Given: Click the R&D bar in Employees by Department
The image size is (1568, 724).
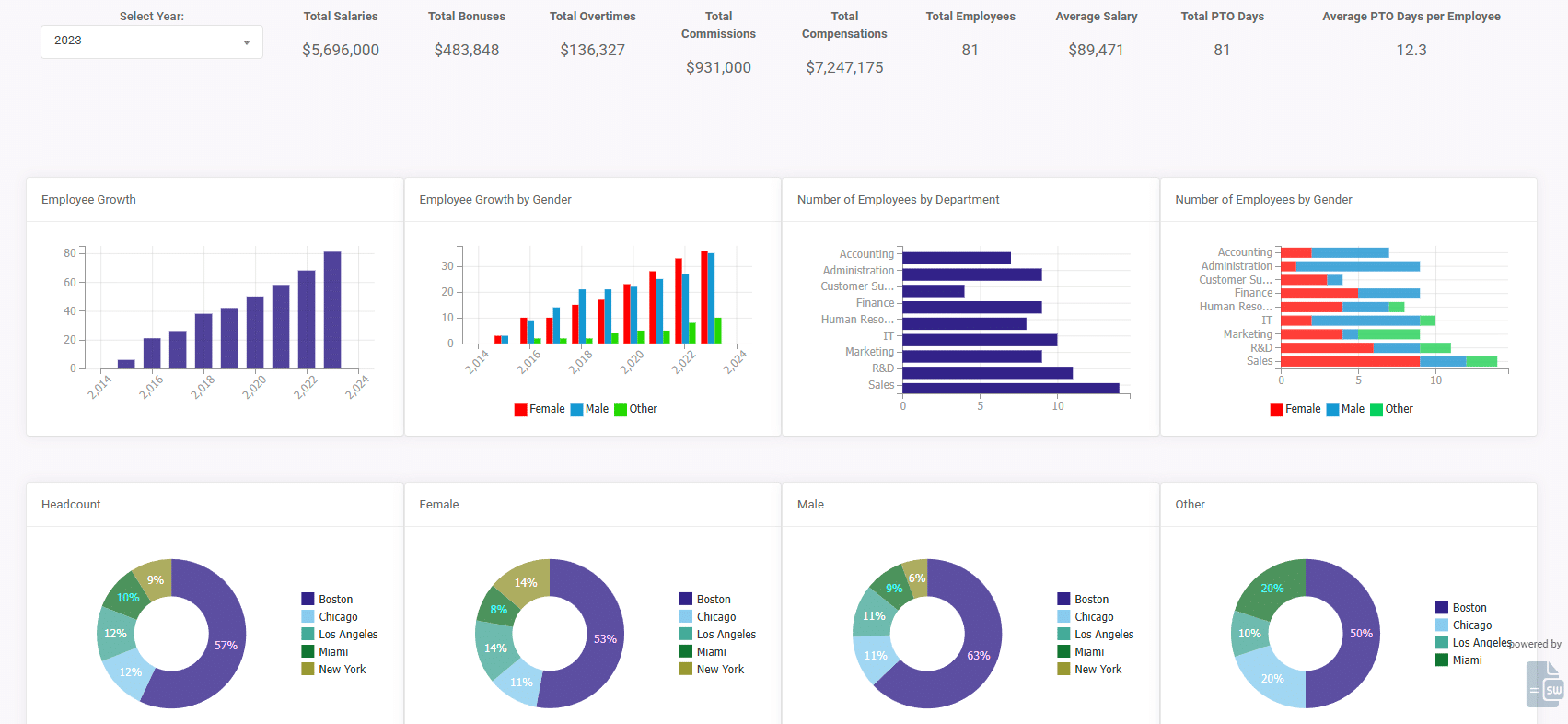Looking at the screenshot, I should tap(988, 373).
